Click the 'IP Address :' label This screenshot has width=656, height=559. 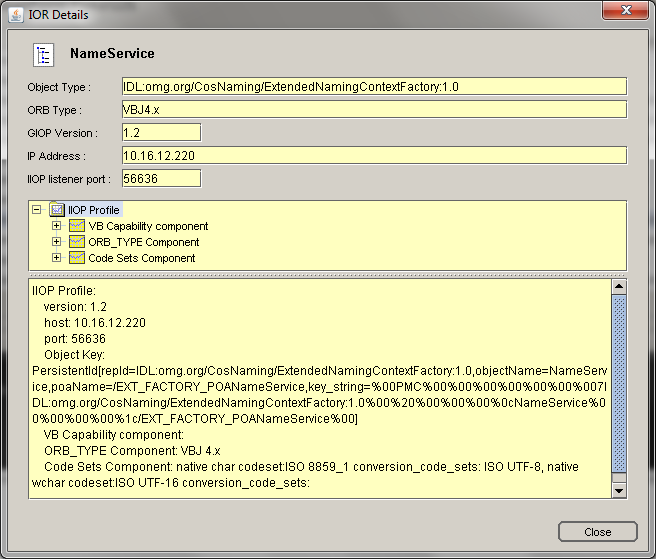click(56, 156)
